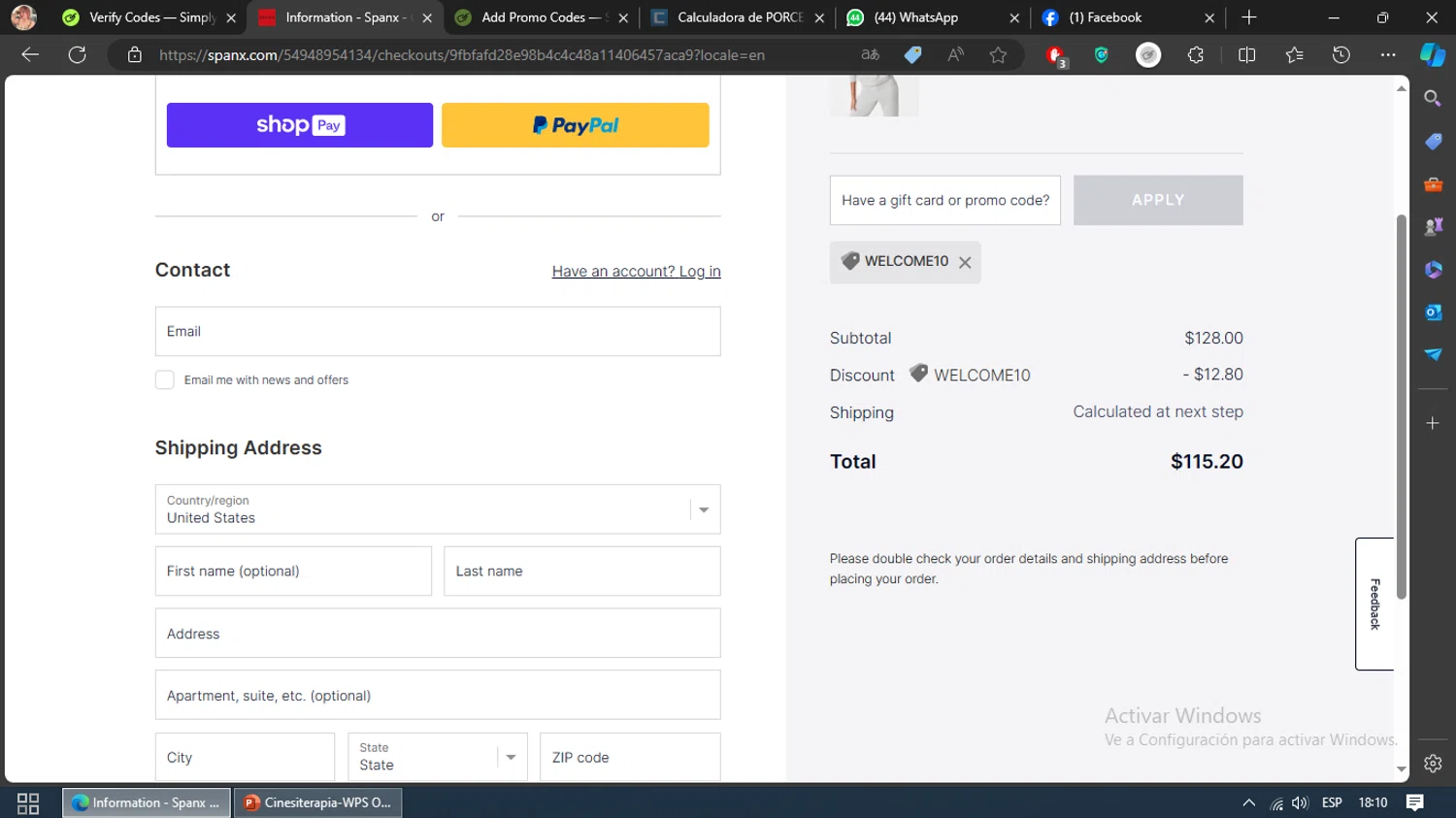This screenshot has height=818, width=1456.
Task: Toggle split screen view icon
Action: click(x=1247, y=55)
